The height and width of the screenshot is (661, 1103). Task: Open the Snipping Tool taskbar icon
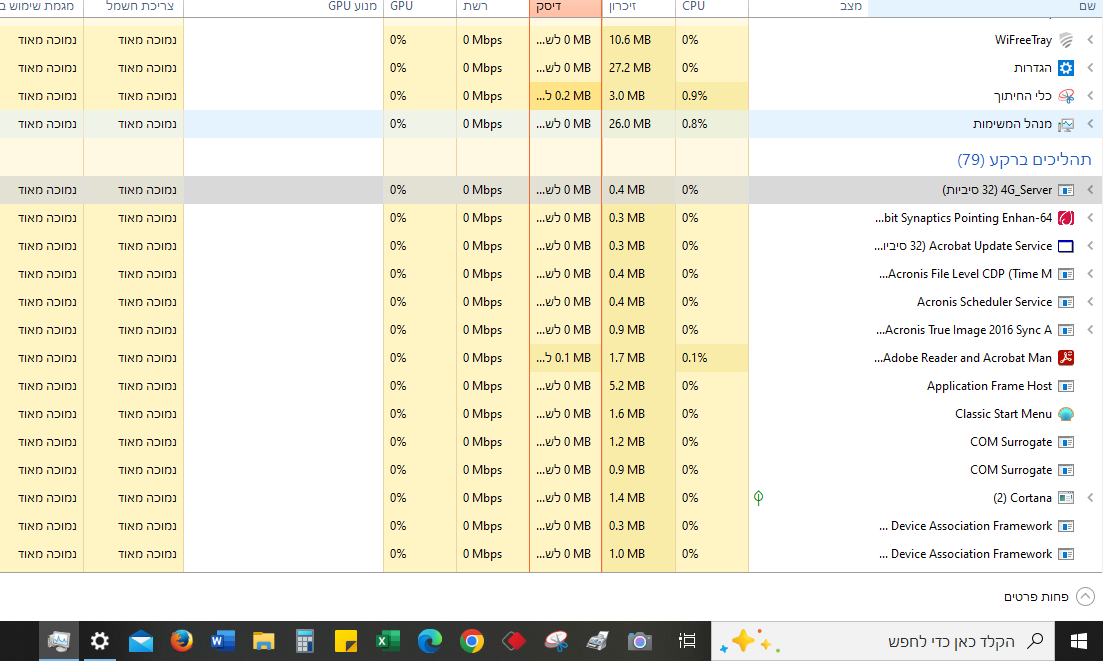pyautogui.click(x=556, y=641)
